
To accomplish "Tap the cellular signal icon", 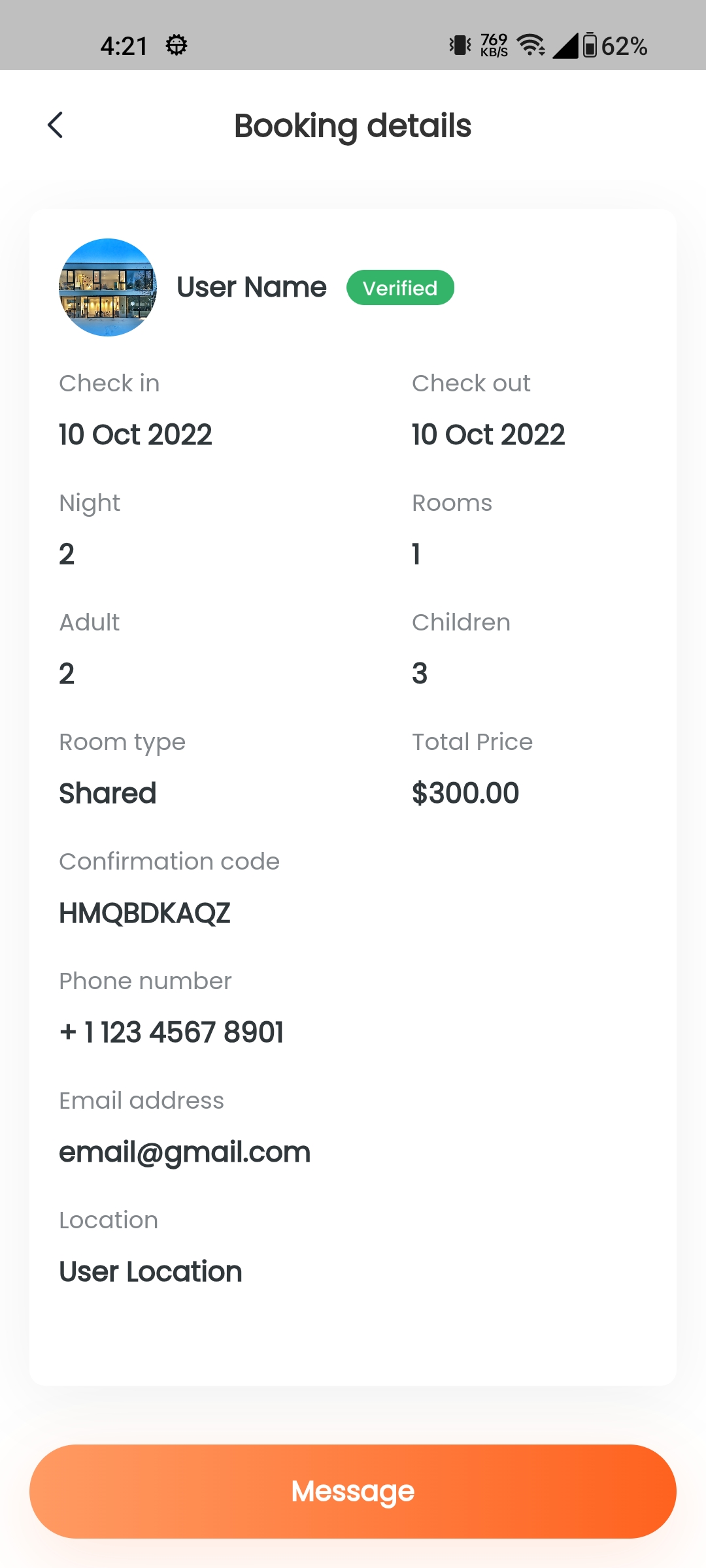I will tap(565, 46).
